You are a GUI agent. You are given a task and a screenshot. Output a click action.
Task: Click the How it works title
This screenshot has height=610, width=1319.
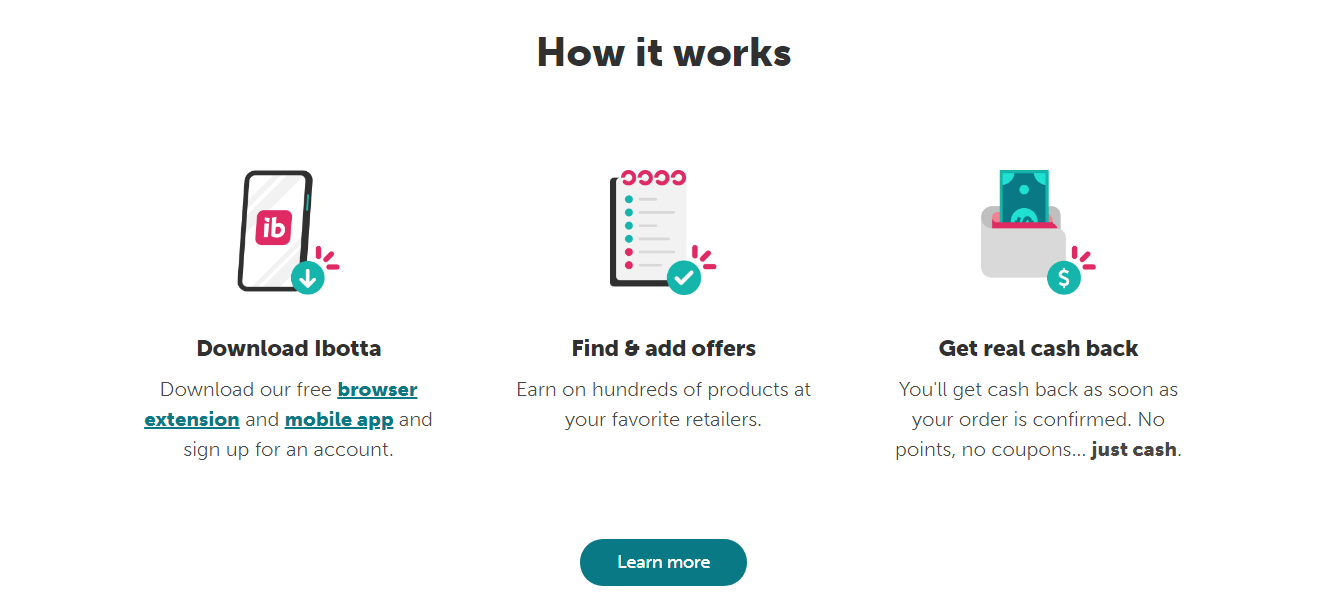point(663,52)
